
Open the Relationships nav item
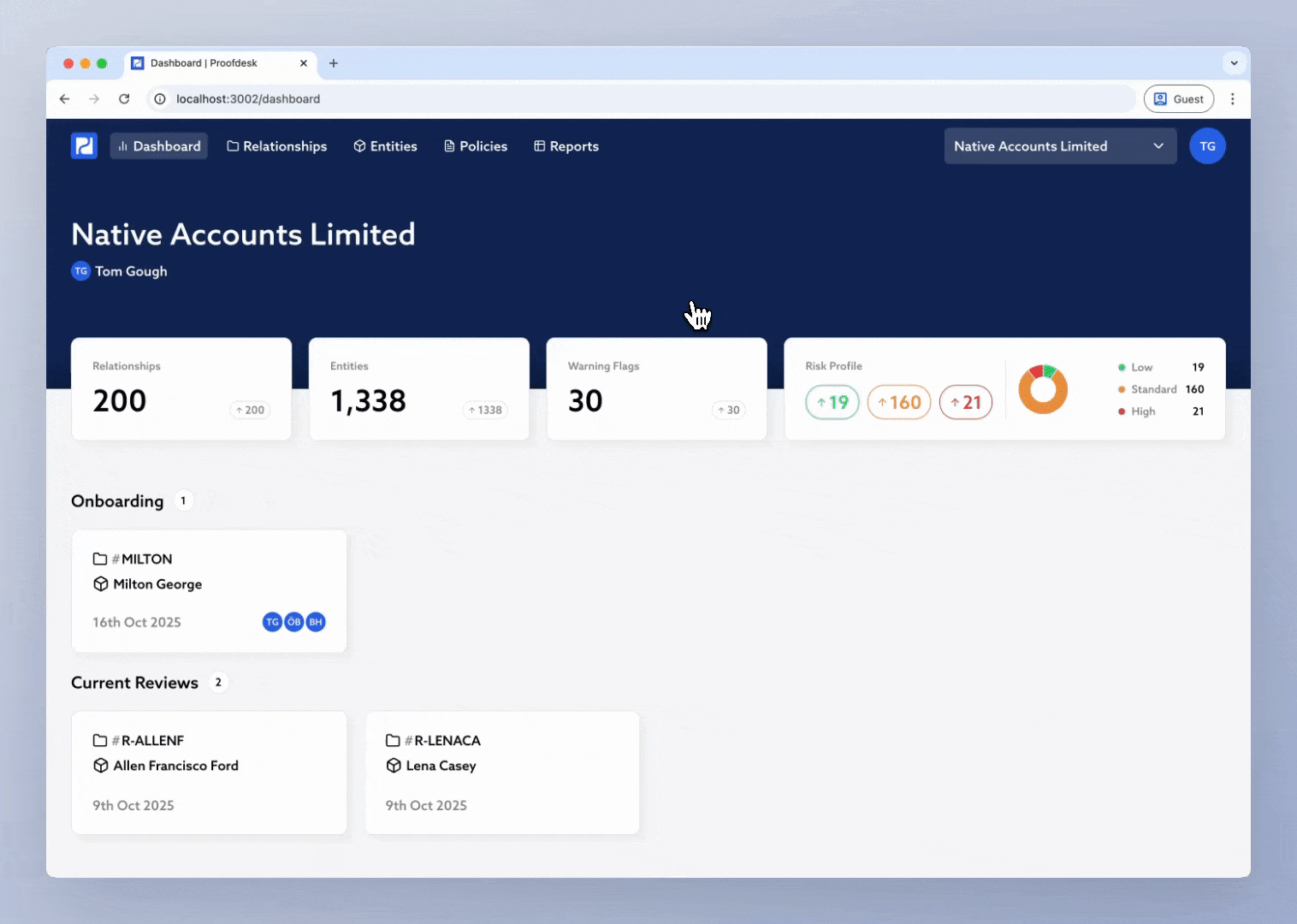(276, 146)
